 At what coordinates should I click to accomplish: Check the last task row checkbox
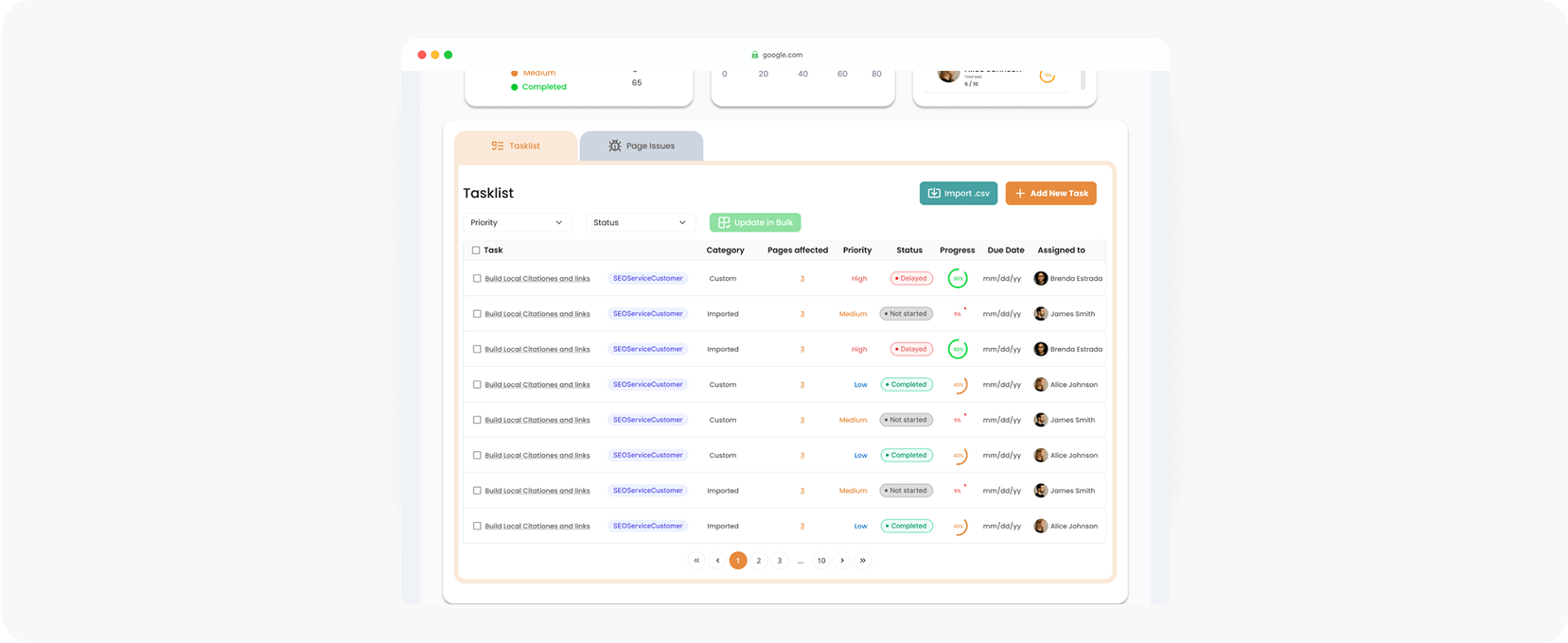[477, 526]
